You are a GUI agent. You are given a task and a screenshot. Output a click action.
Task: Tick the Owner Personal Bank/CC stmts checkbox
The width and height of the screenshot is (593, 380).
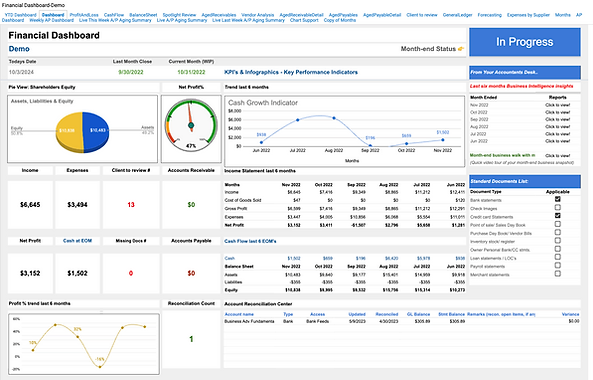click(557, 249)
